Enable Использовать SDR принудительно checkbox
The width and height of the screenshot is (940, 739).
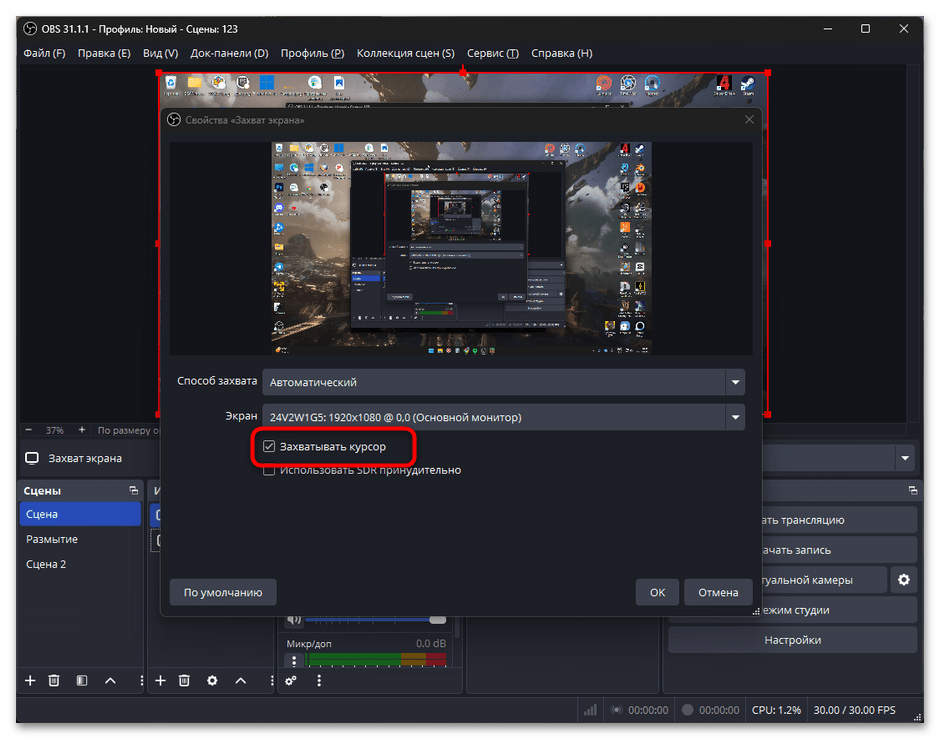[x=269, y=470]
